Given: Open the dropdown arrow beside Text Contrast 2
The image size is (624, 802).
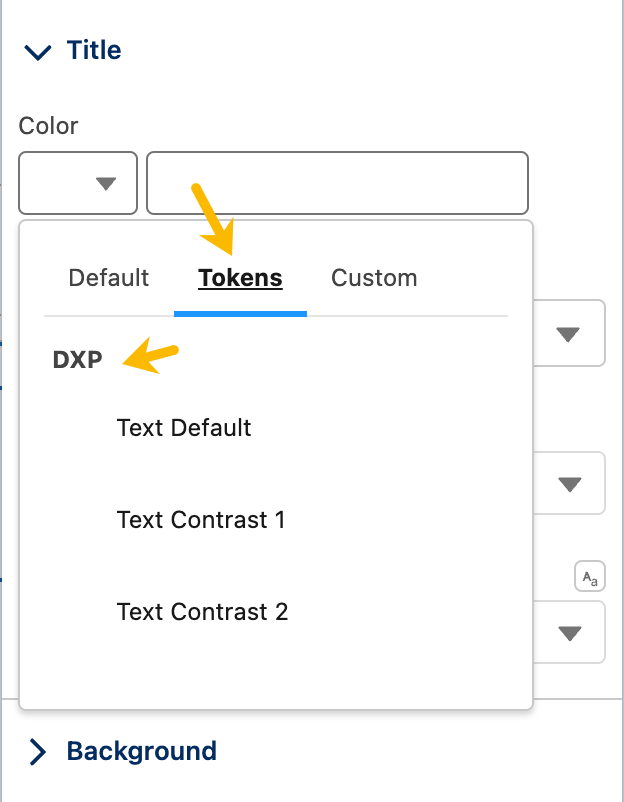Looking at the screenshot, I should click(570, 634).
